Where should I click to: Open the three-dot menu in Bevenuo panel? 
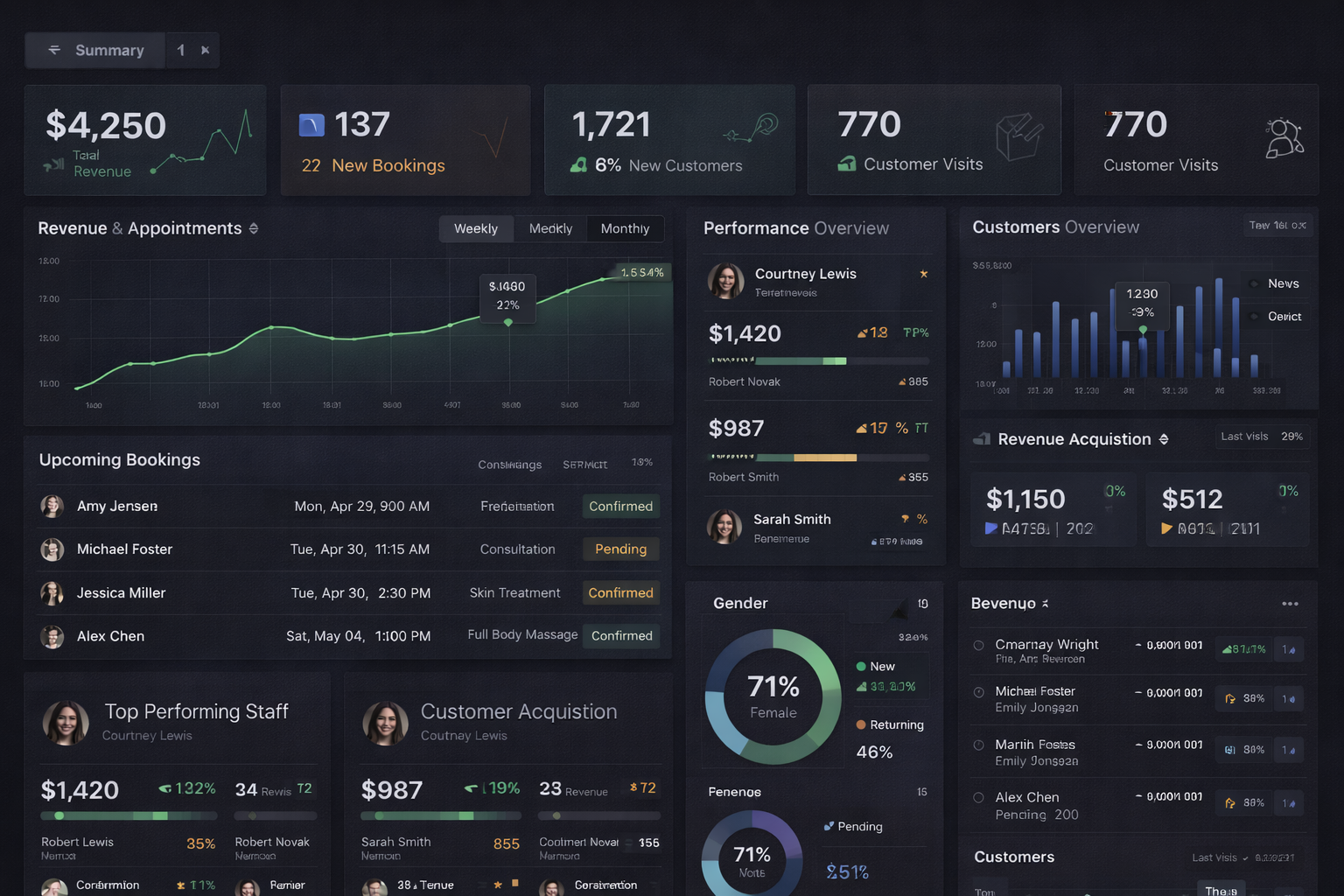tap(1290, 604)
